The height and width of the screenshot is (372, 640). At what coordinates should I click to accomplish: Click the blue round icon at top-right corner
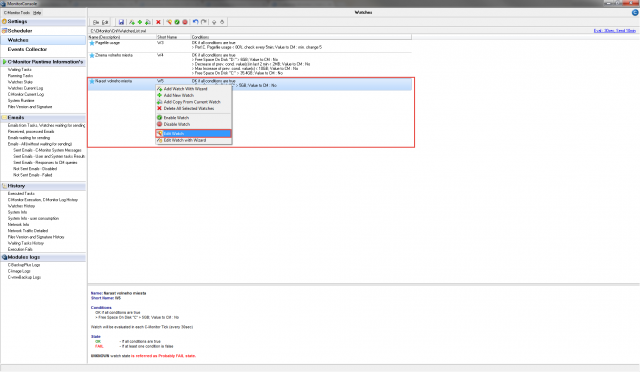pos(635,13)
